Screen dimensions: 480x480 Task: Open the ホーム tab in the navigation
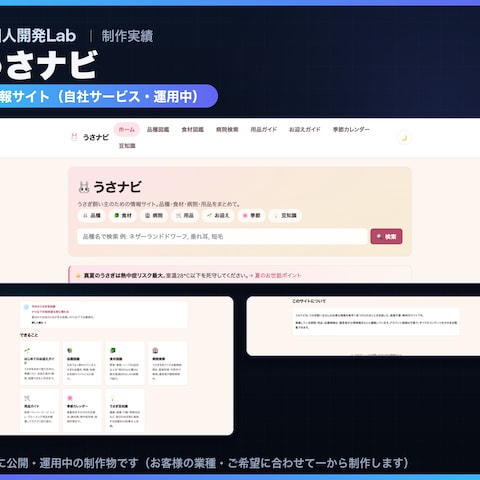(x=127, y=129)
